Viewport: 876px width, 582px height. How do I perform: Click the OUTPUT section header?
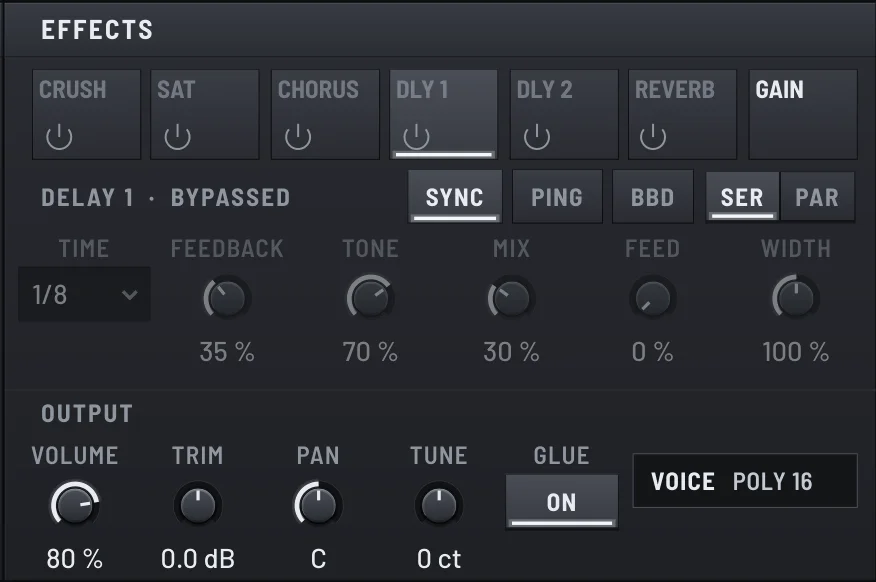click(x=87, y=413)
